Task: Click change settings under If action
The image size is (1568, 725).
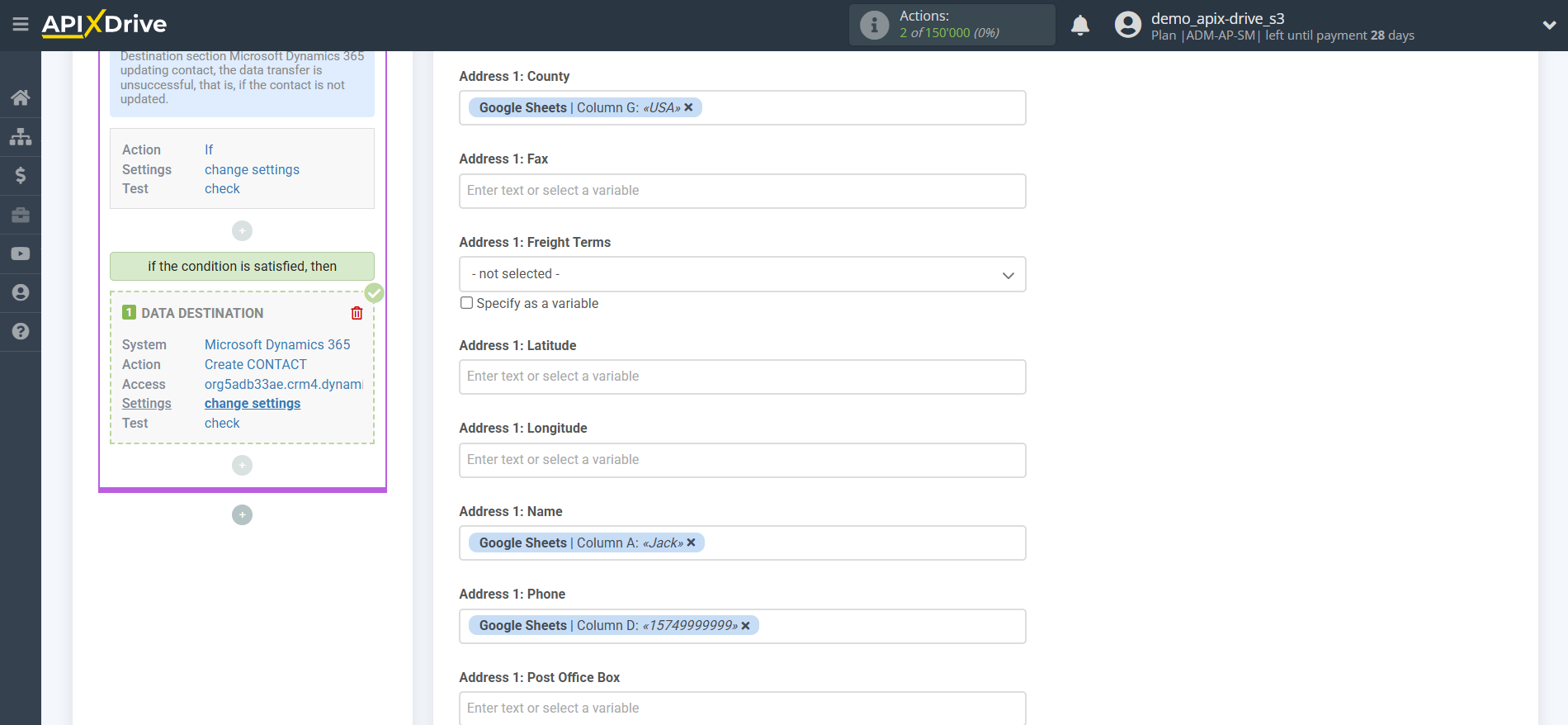Action: 252,169
